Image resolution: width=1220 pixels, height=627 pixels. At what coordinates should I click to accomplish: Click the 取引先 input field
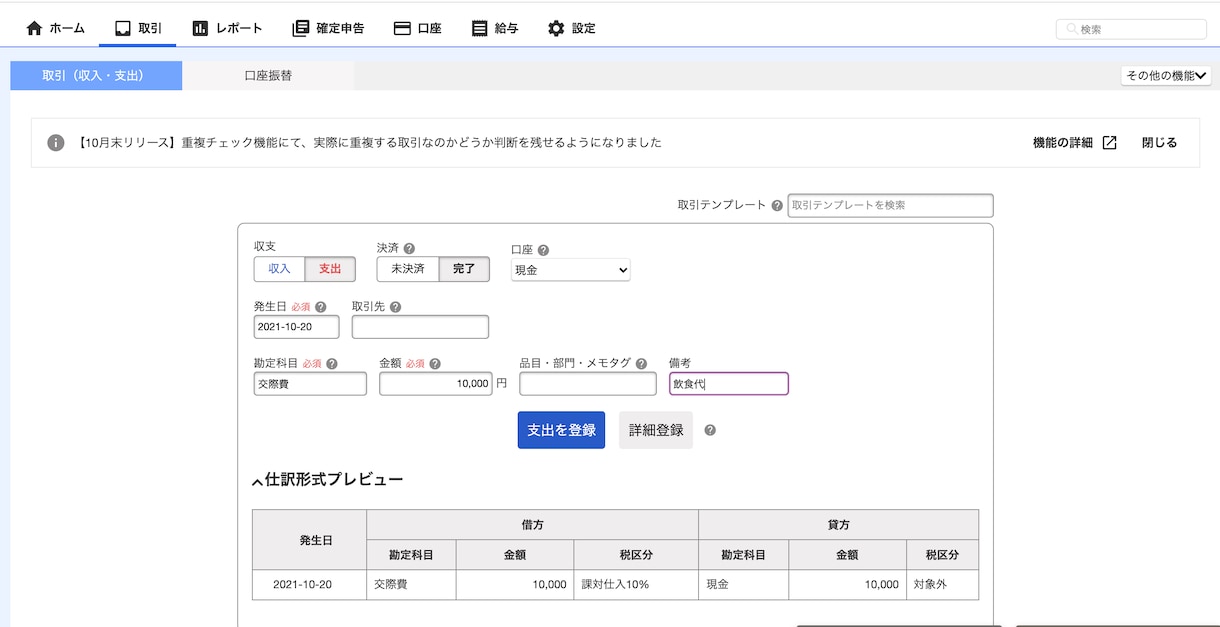[x=420, y=327]
